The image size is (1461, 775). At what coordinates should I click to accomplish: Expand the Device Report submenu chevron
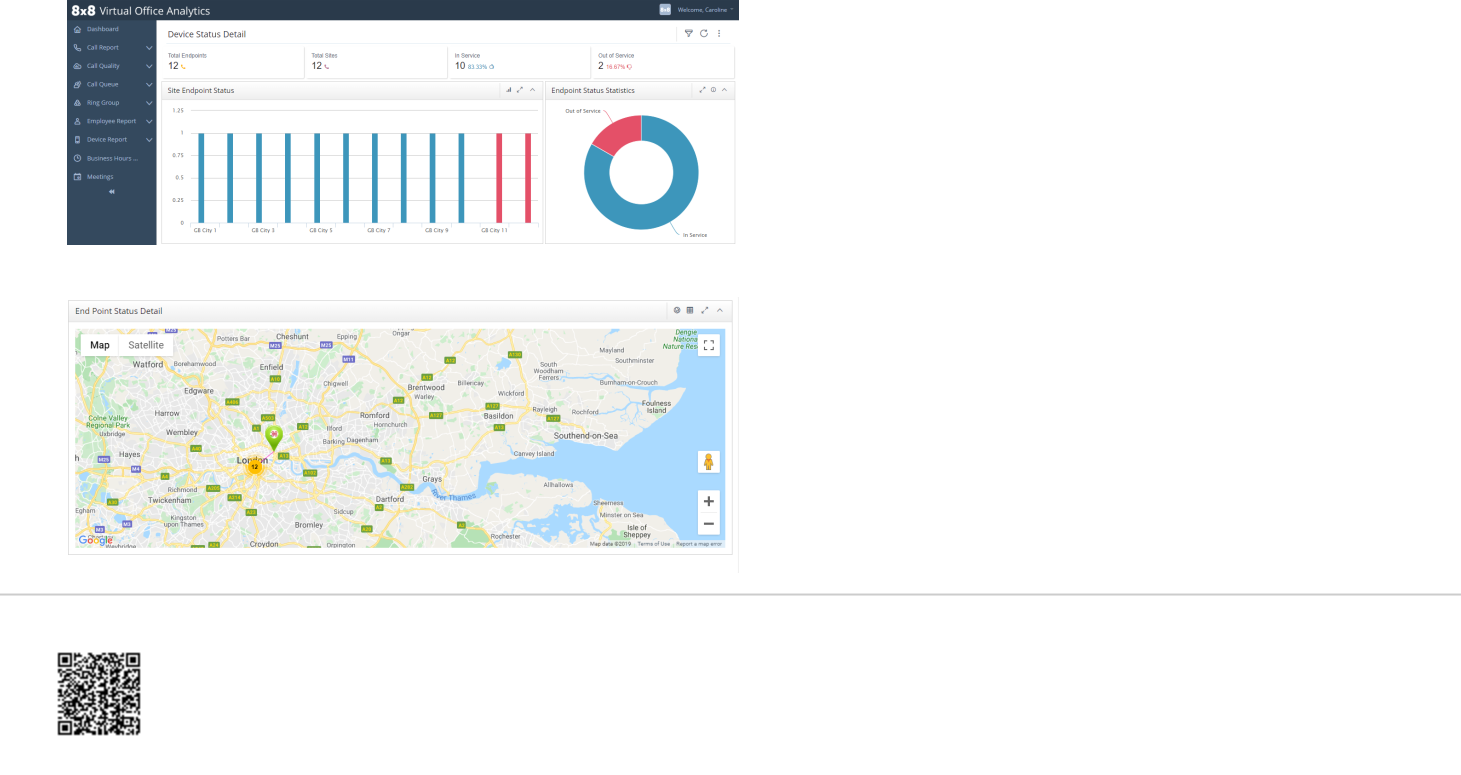coord(149,140)
